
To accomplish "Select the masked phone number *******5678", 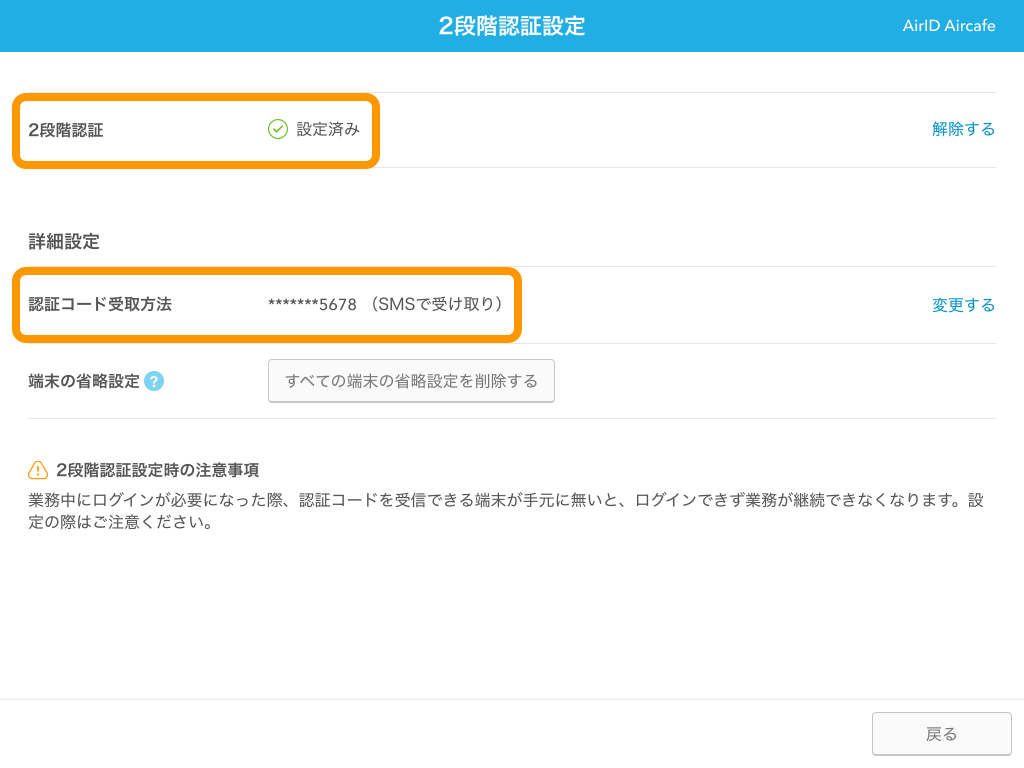I will click(x=311, y=305).
